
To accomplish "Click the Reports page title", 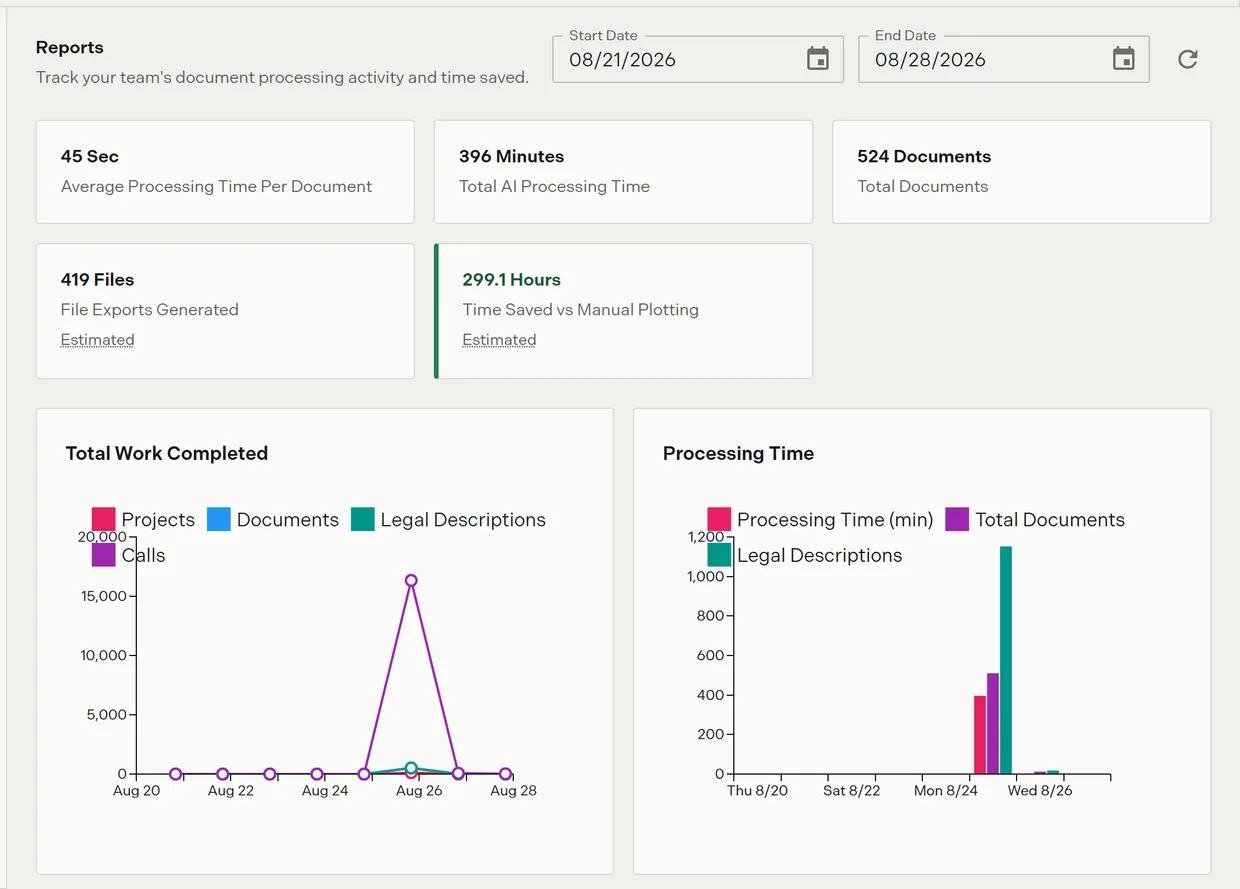I will [x=70, y=47].
